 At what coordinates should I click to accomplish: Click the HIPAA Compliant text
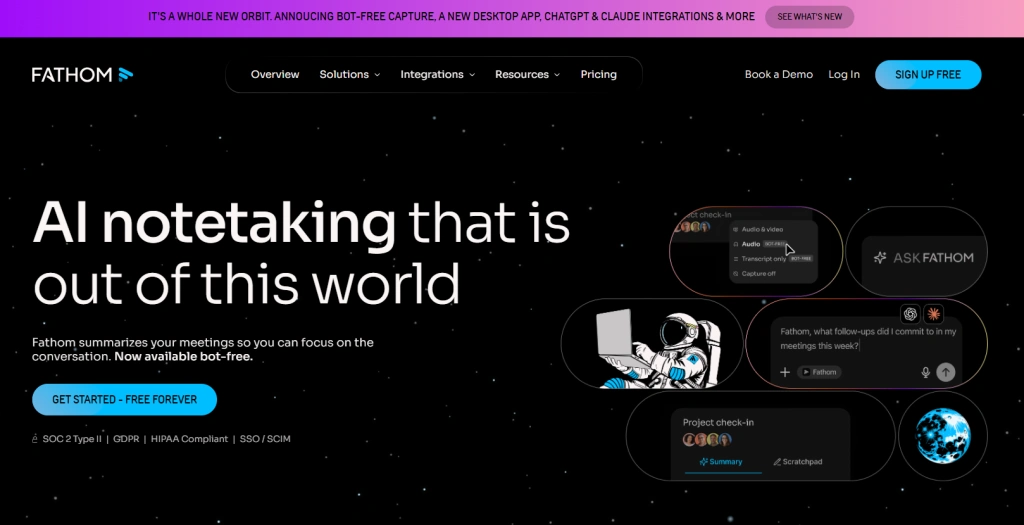coord(189,439)
